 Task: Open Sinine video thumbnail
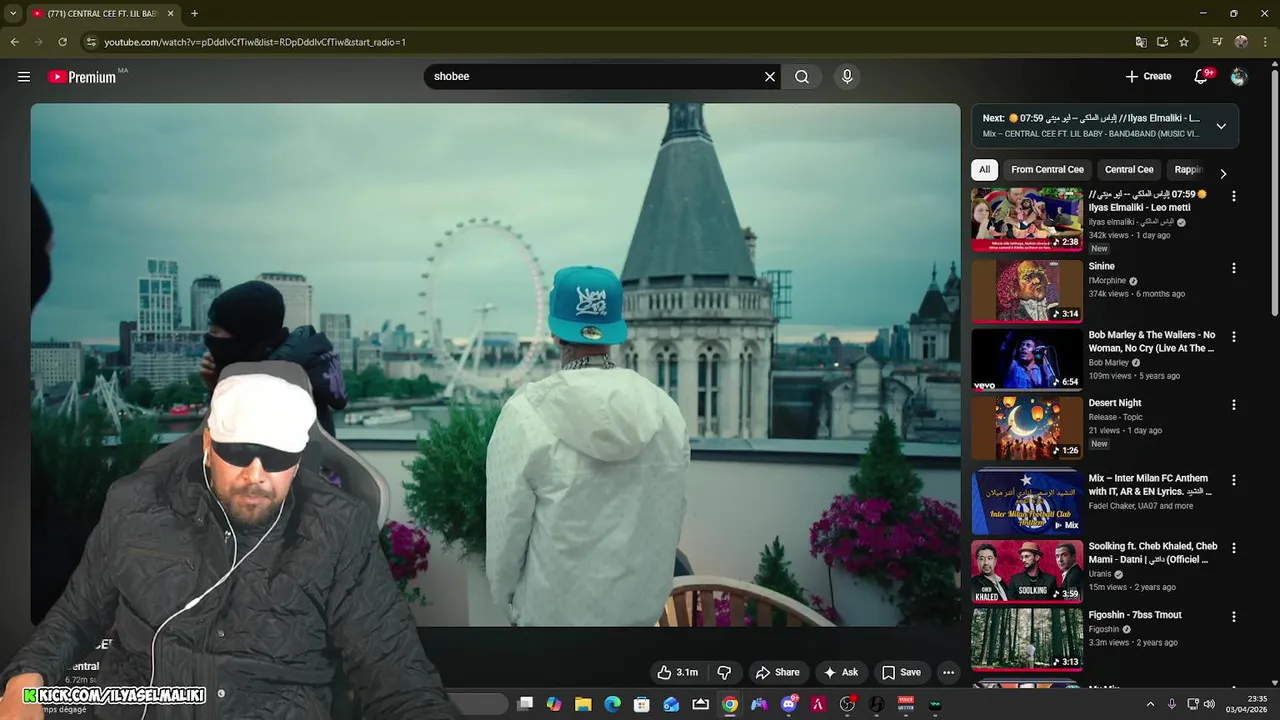1027,291
